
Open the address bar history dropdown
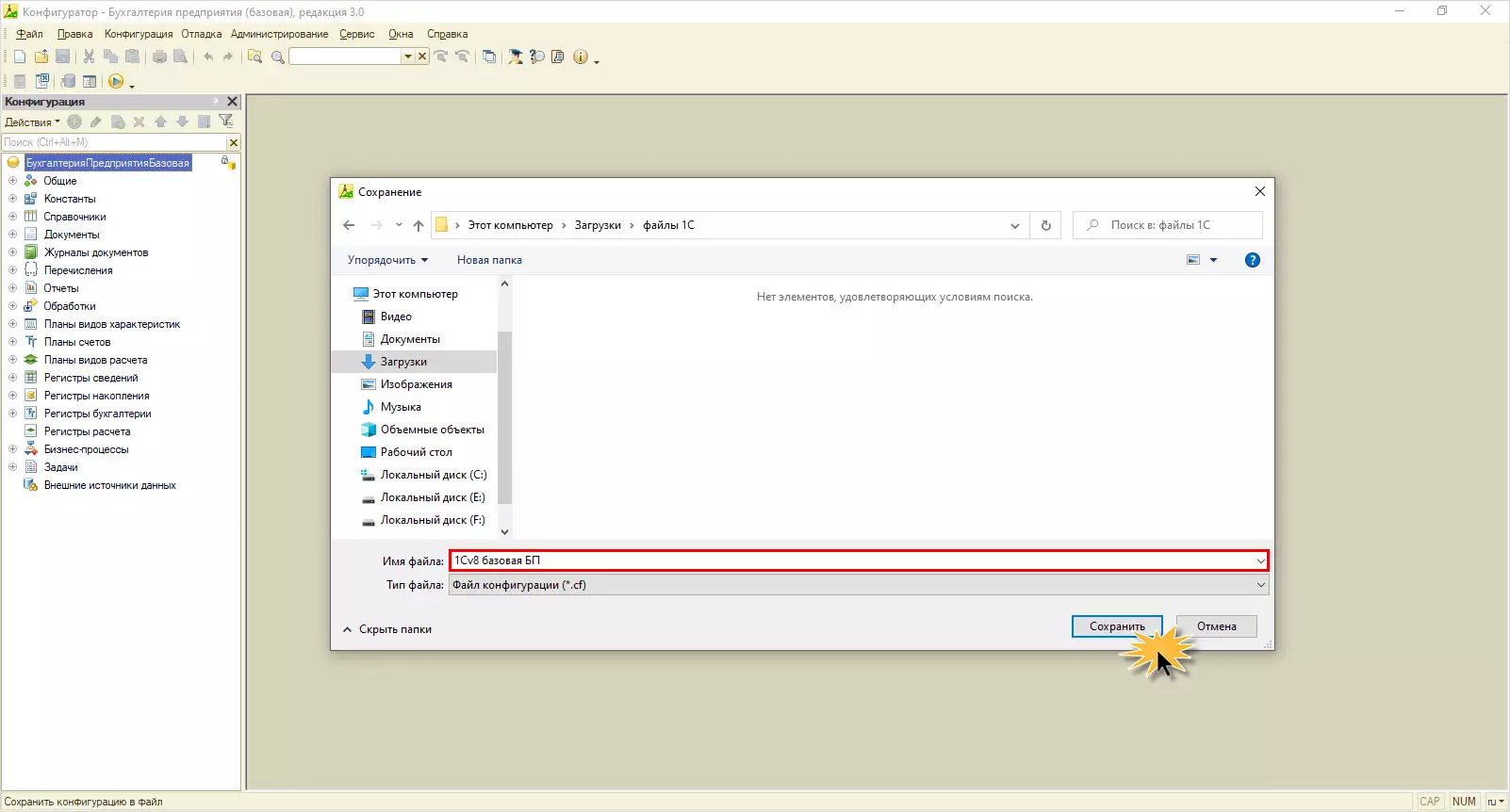click(1014, 225)
